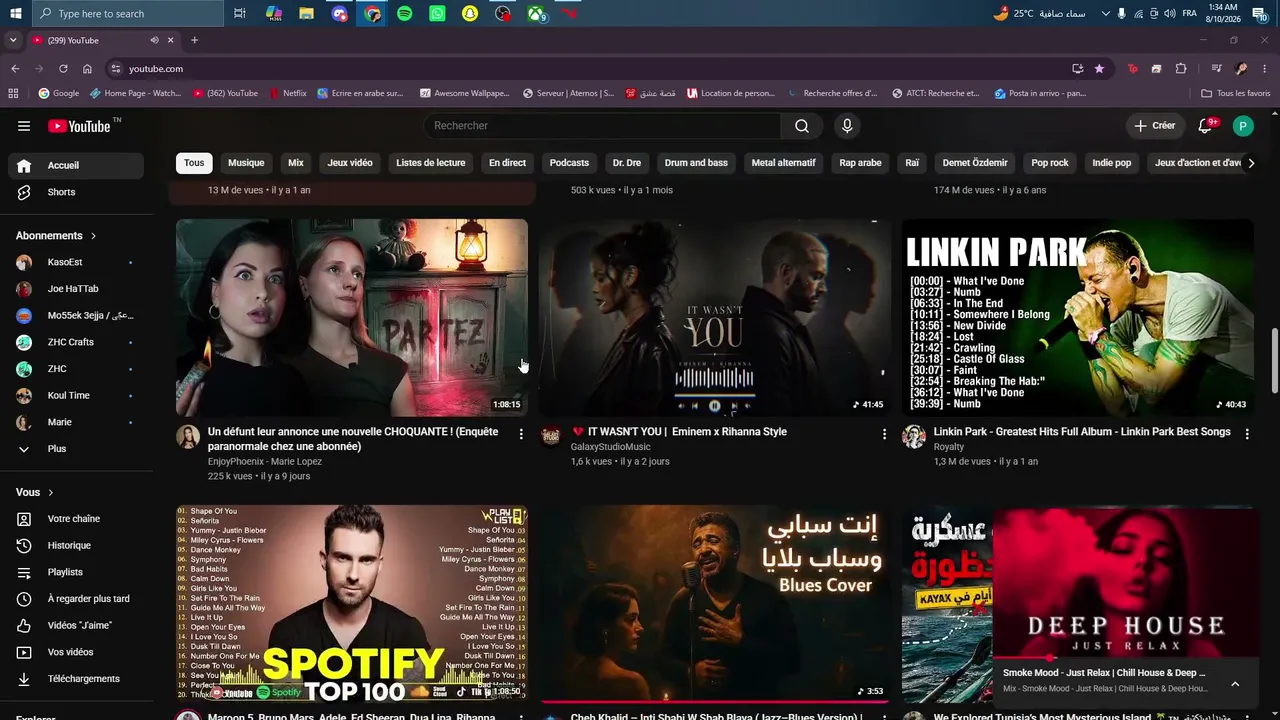
Task: Open Historique in the sidebar
Action: pyautogui.click(x=76, y=545)
